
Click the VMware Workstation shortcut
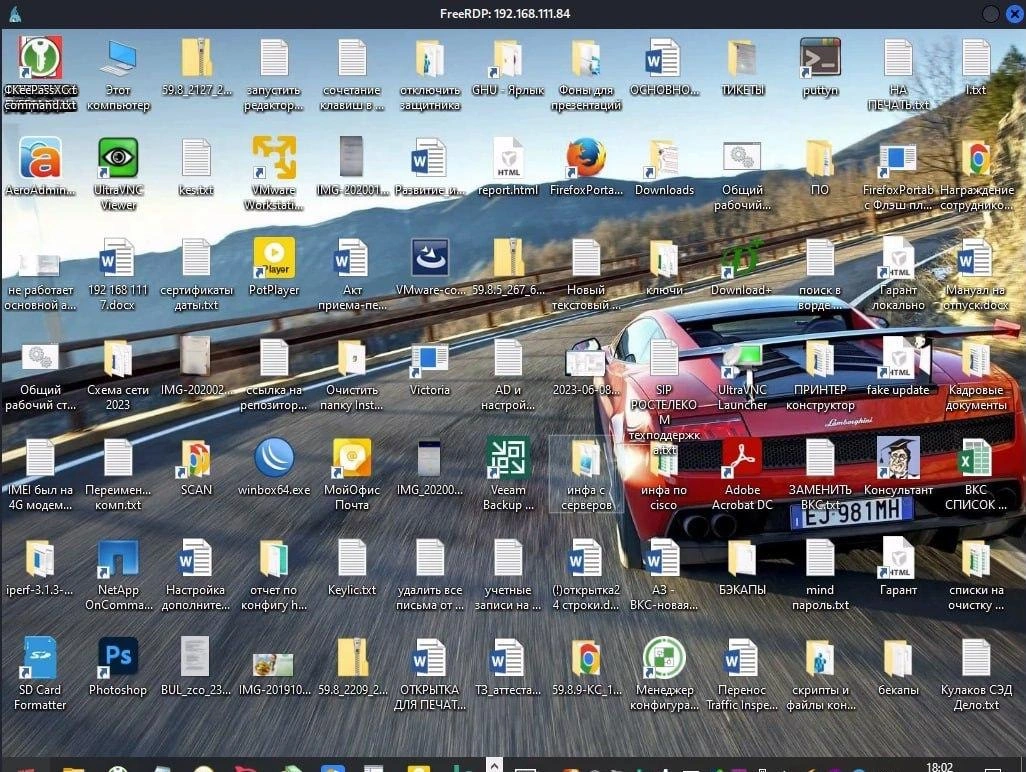pos(273,159)
